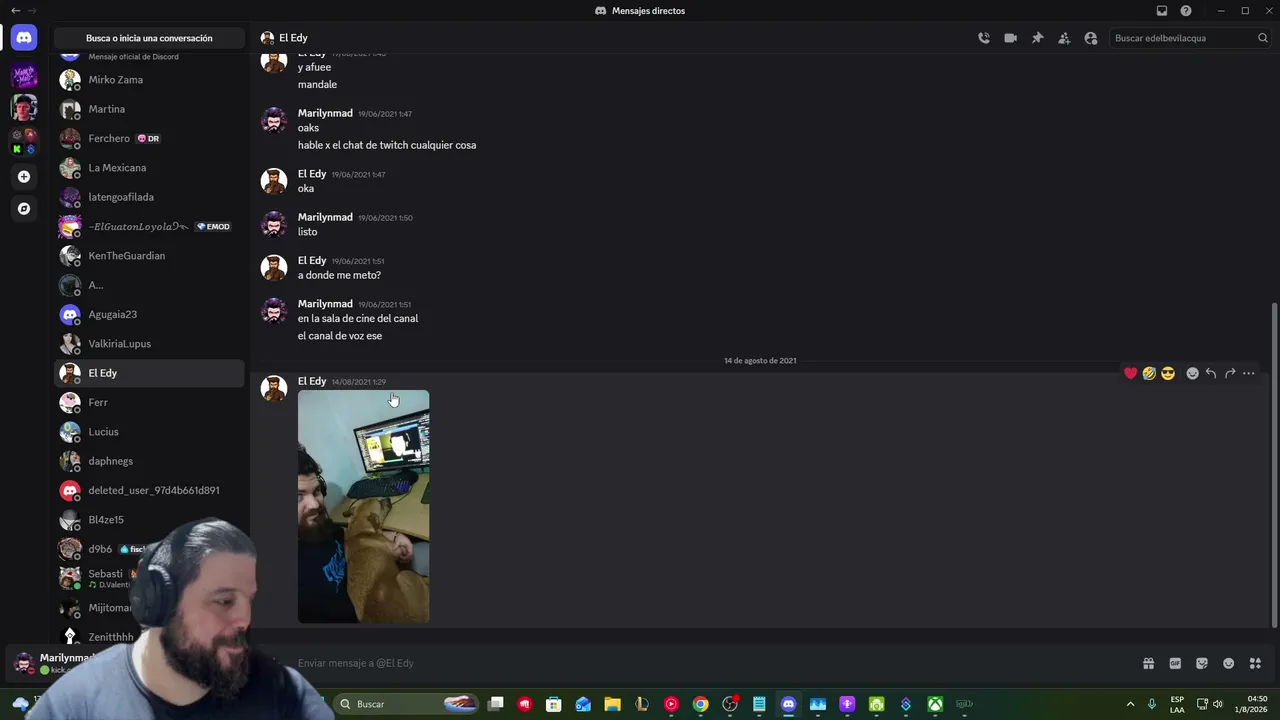The height and width of the screenshot is (720, 1280).
Task: Open conversation with Ferr
Action: tap(149, 402)
